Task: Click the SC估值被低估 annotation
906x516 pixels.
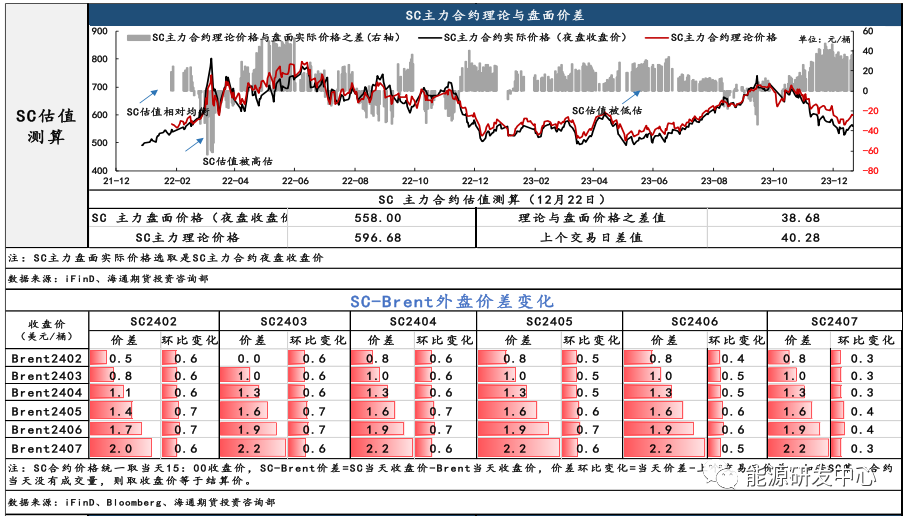Action: 607,110
